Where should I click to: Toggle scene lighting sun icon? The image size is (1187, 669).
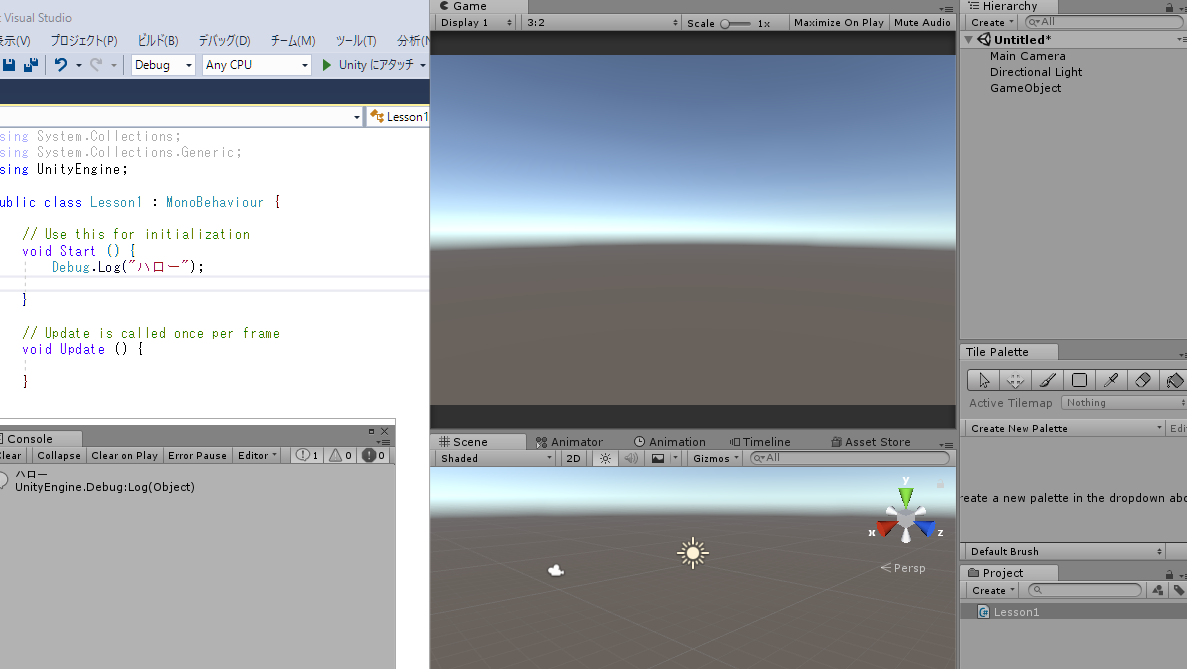point(605,459)
